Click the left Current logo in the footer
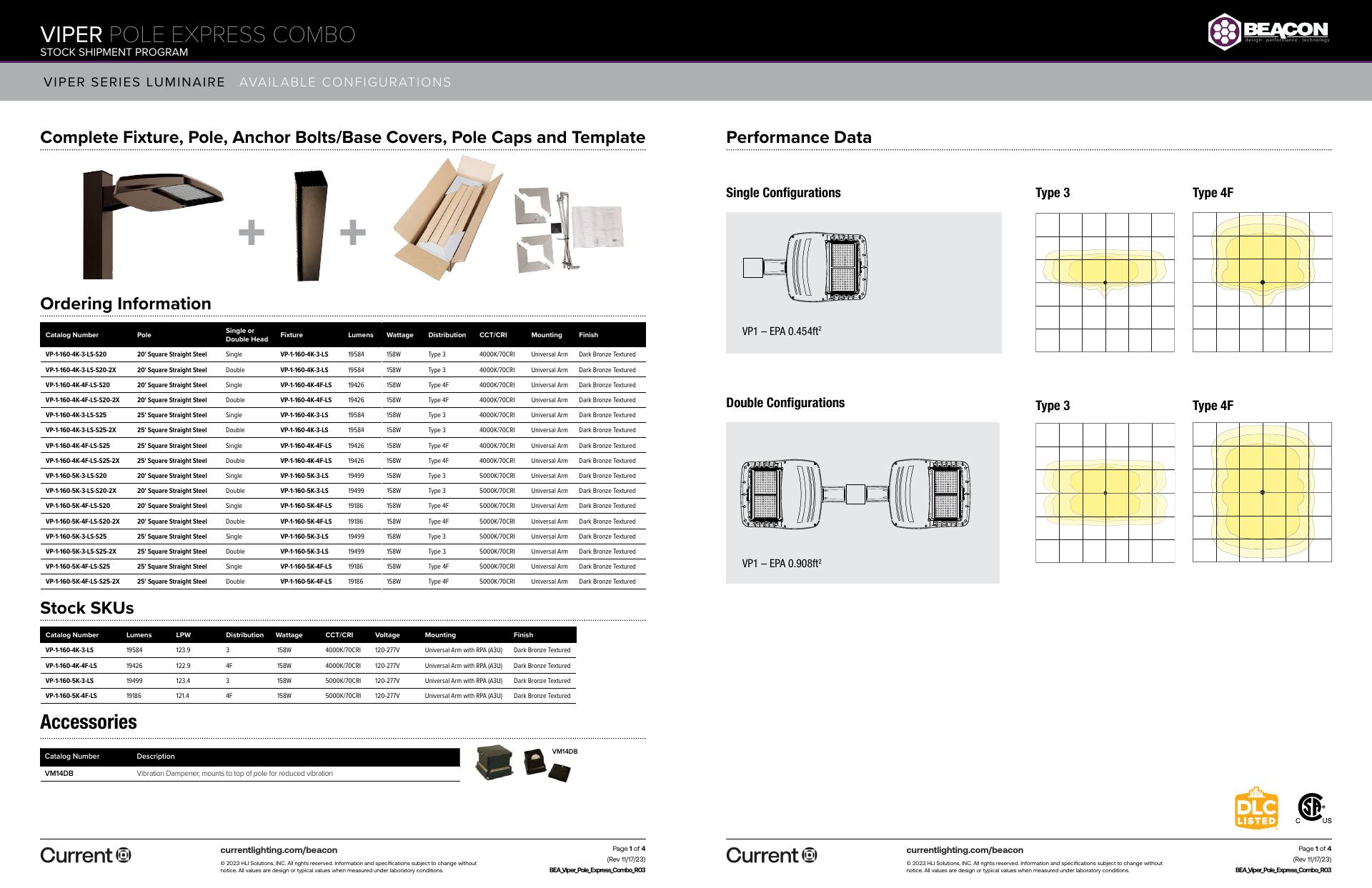 (85, 855)
